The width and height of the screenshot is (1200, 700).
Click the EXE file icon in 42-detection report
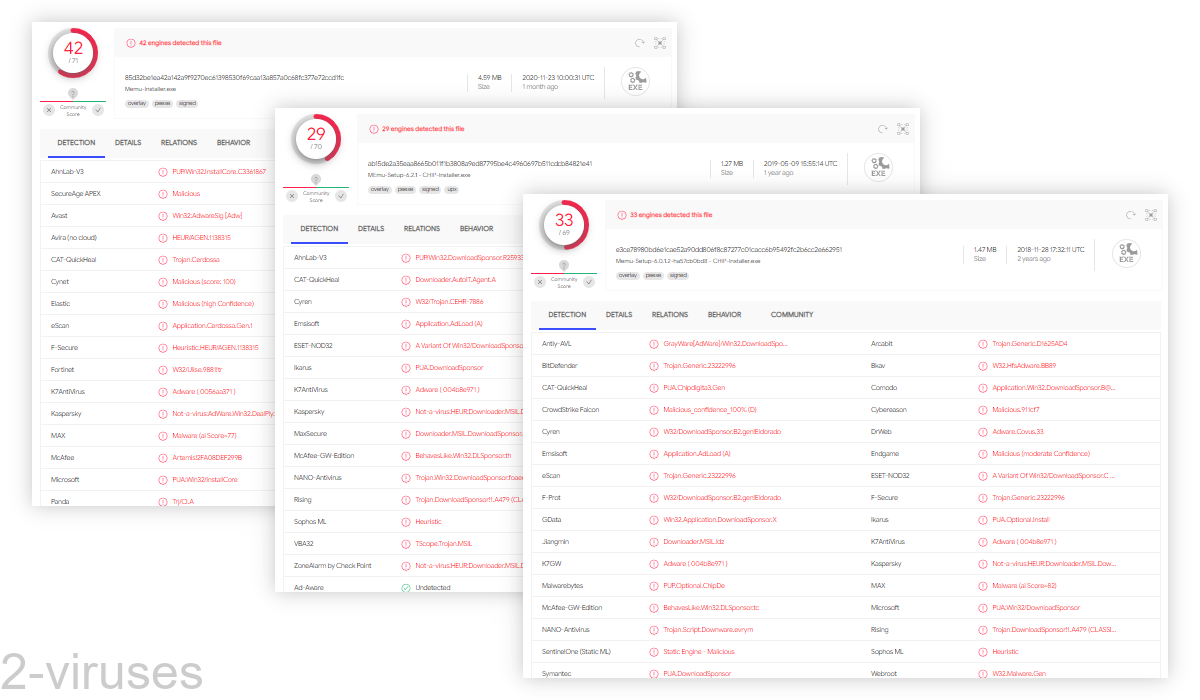(635, 81)
